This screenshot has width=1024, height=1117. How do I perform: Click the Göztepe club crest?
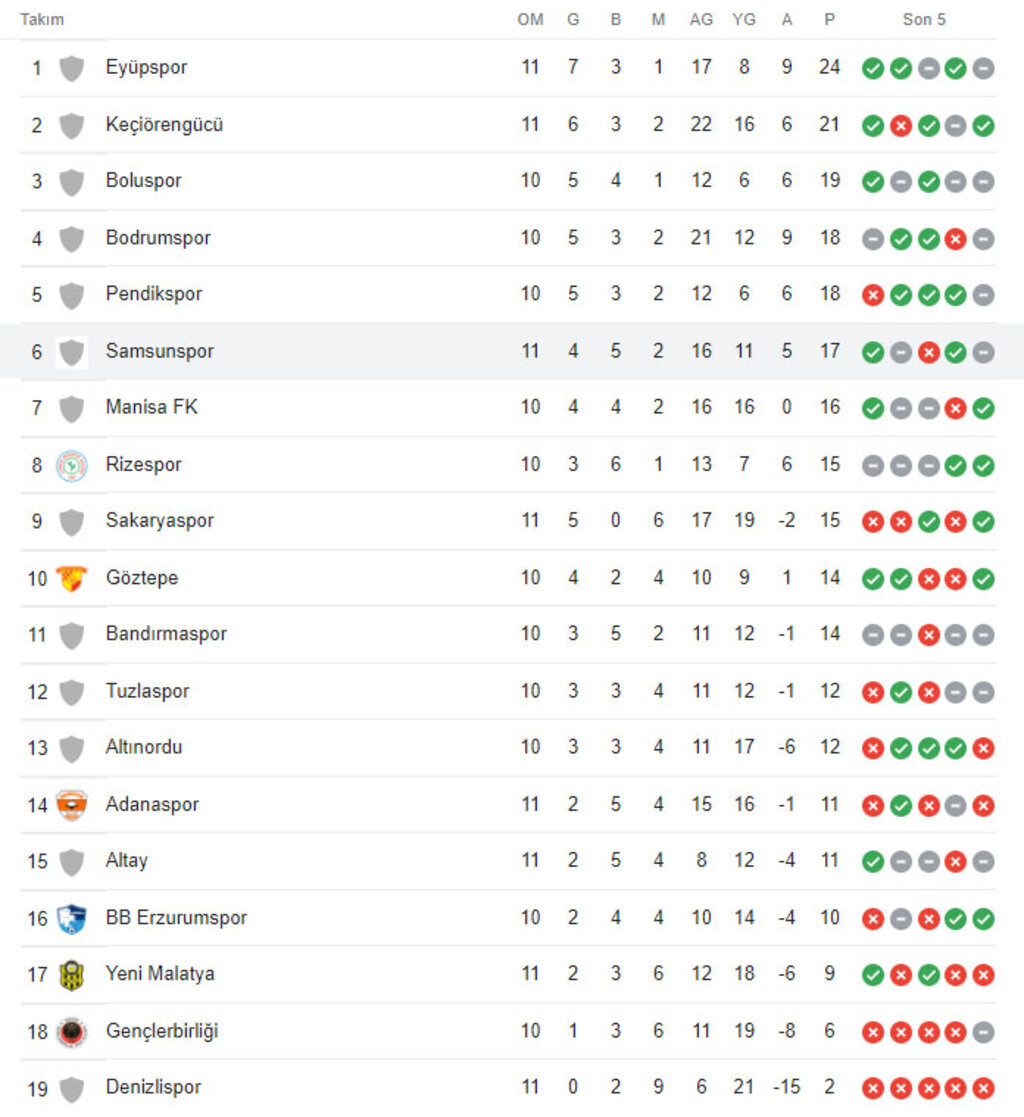71,578
